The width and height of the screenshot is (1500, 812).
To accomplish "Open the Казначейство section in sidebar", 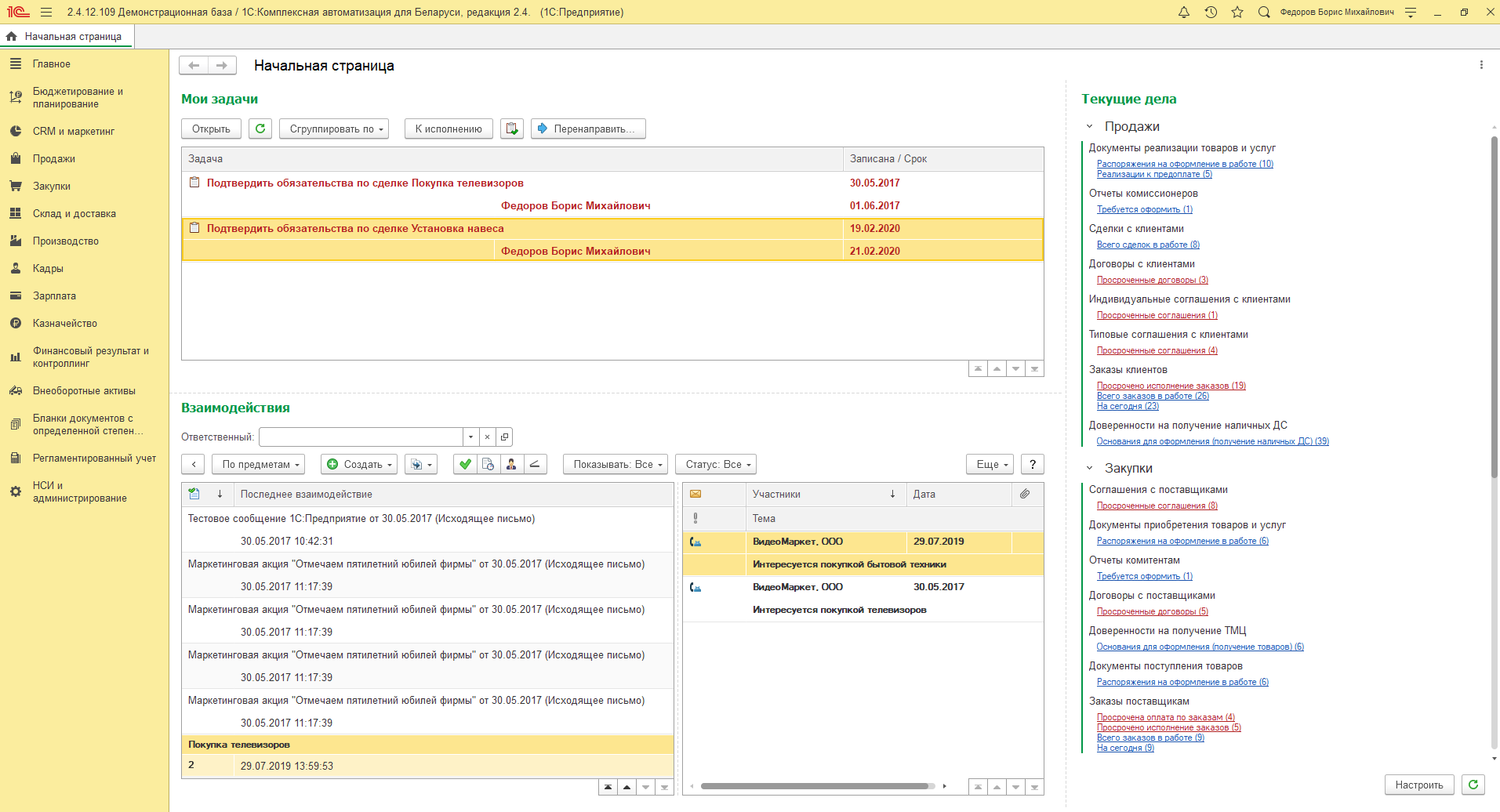I will coord(65,323).
